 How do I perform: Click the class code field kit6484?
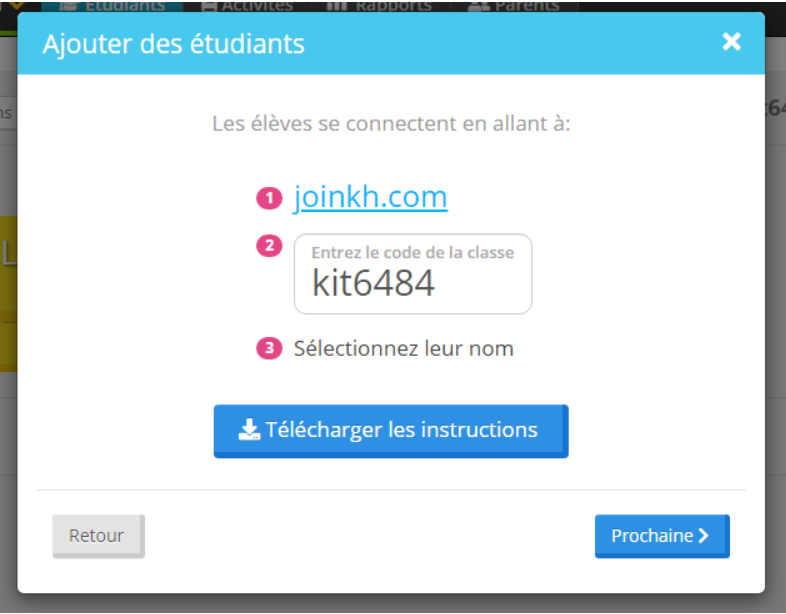click(x=413, y=274)
